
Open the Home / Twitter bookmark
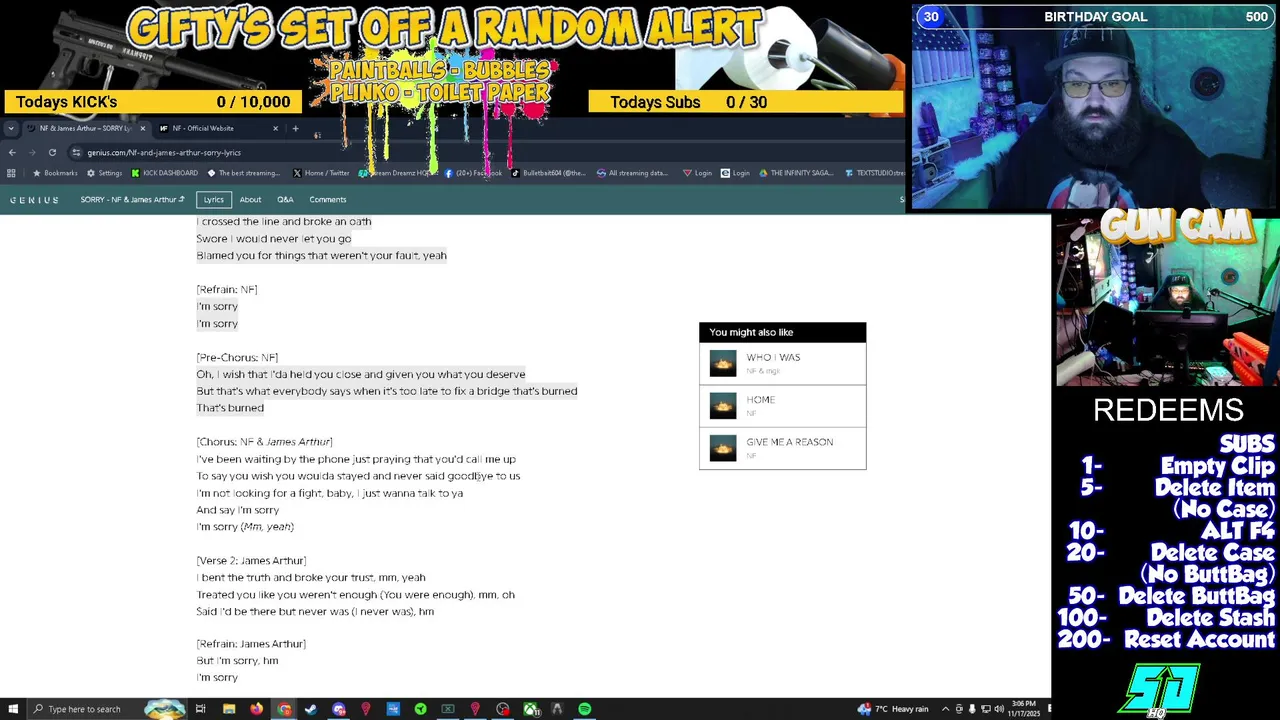[321, 173]
